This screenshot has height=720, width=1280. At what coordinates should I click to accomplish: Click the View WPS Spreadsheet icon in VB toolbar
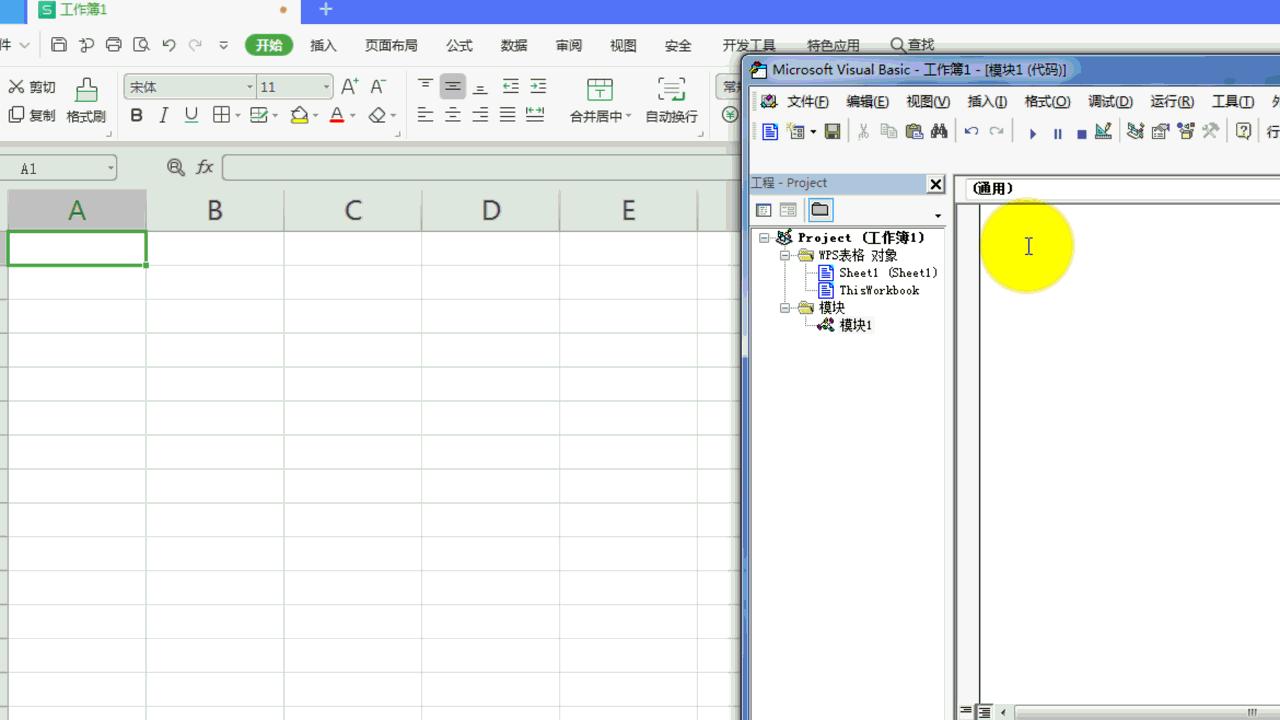click(770, 131)
